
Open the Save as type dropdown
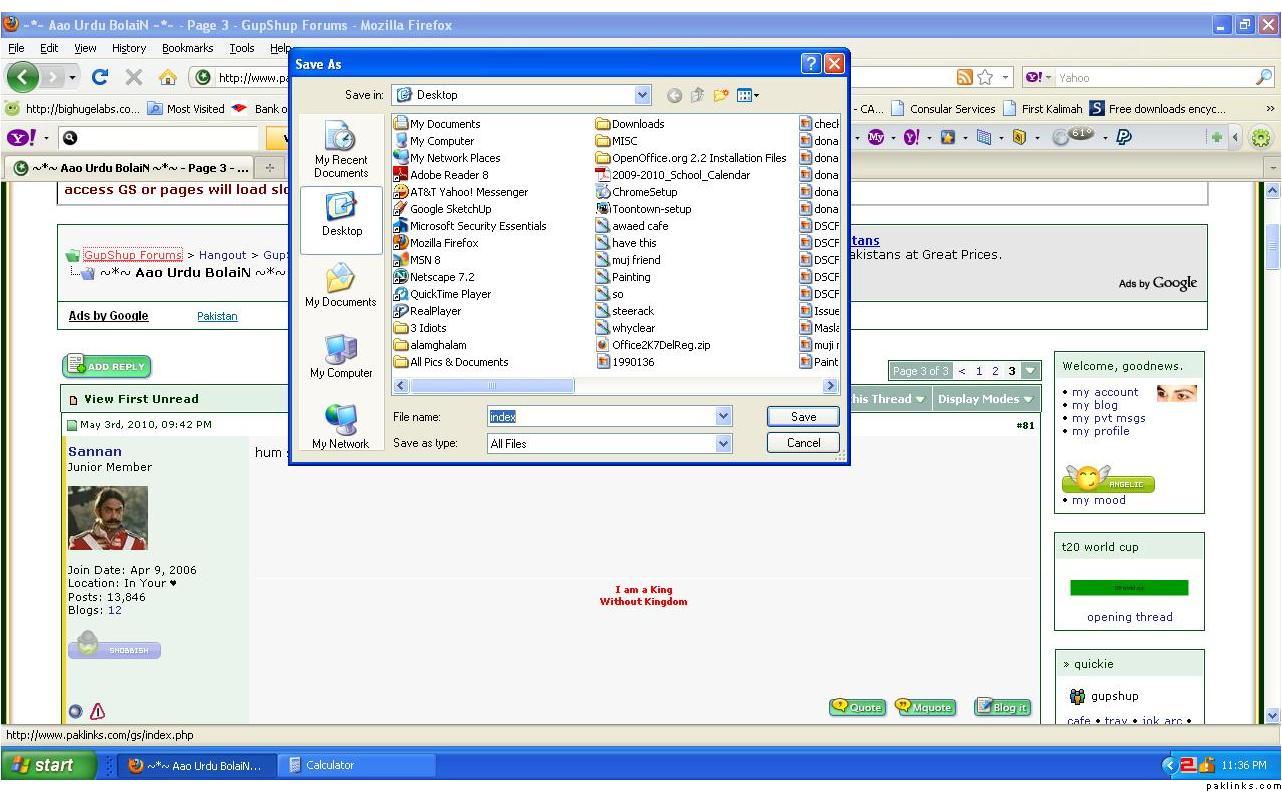click(x=723, y=443)
